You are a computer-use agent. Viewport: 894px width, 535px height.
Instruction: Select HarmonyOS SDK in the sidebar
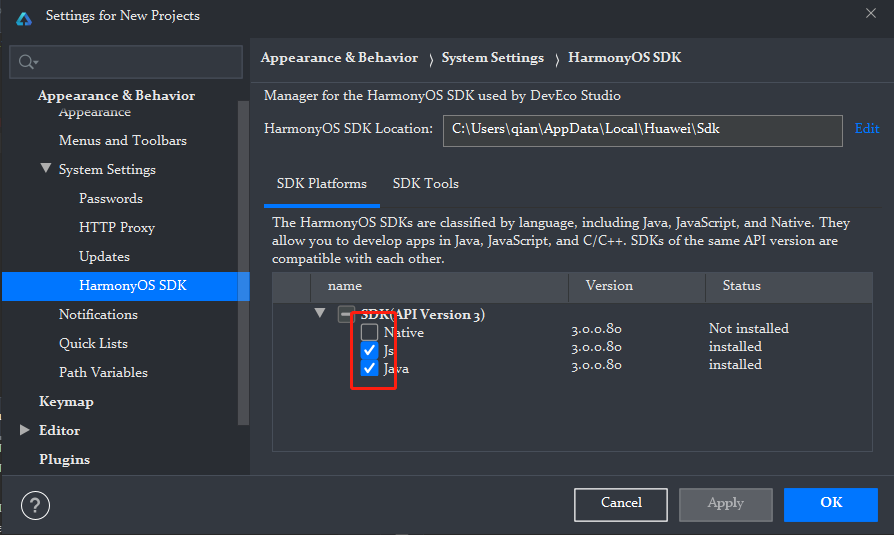point(126,286)
